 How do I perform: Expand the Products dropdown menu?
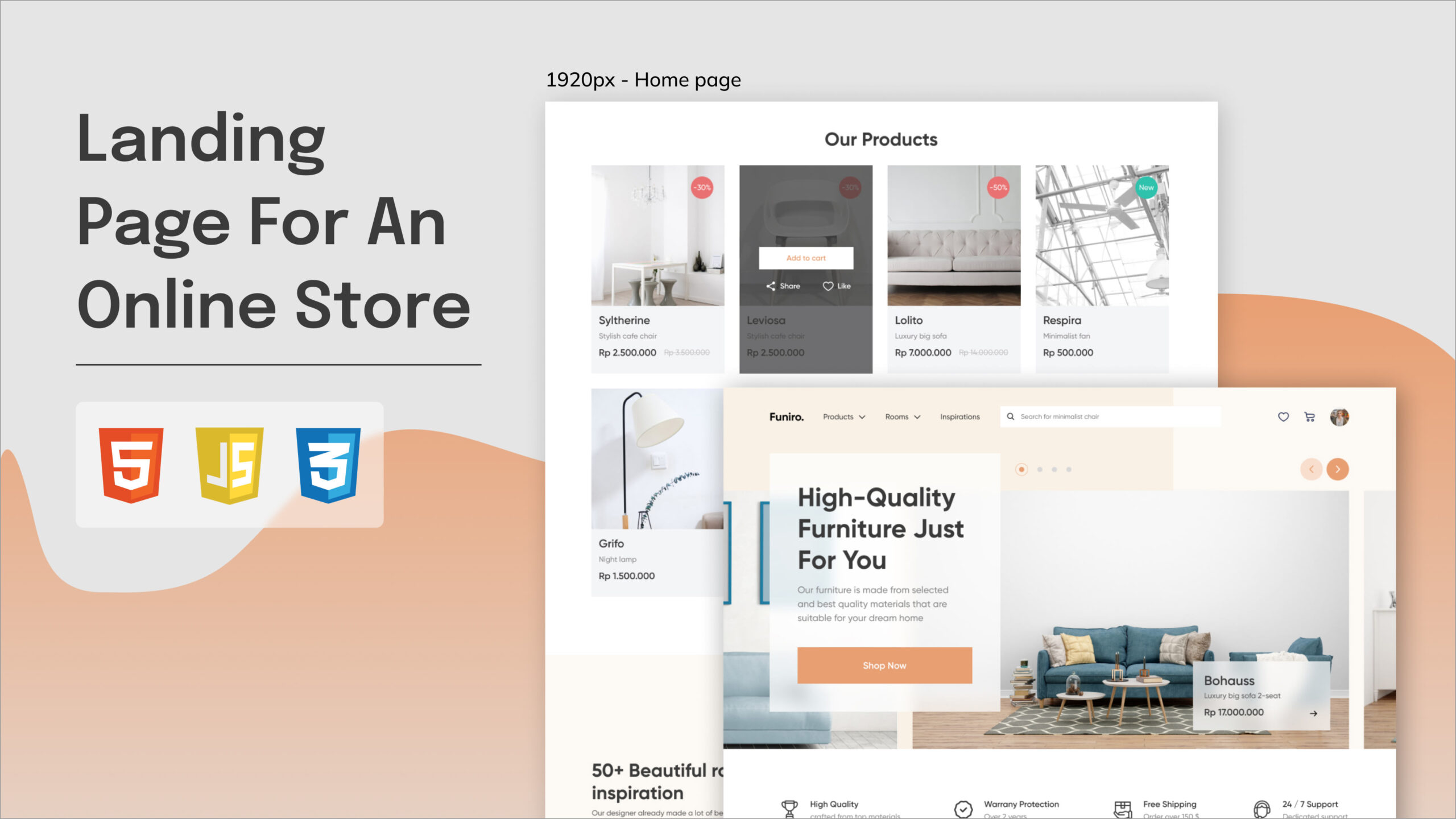pos(843,417)
